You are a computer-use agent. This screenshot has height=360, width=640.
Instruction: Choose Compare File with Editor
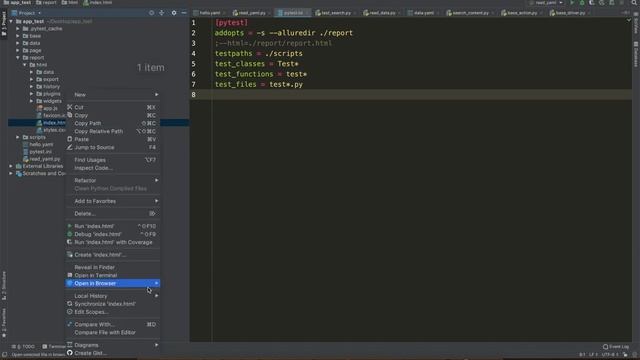pyautogui.click(x=113, y=333)
